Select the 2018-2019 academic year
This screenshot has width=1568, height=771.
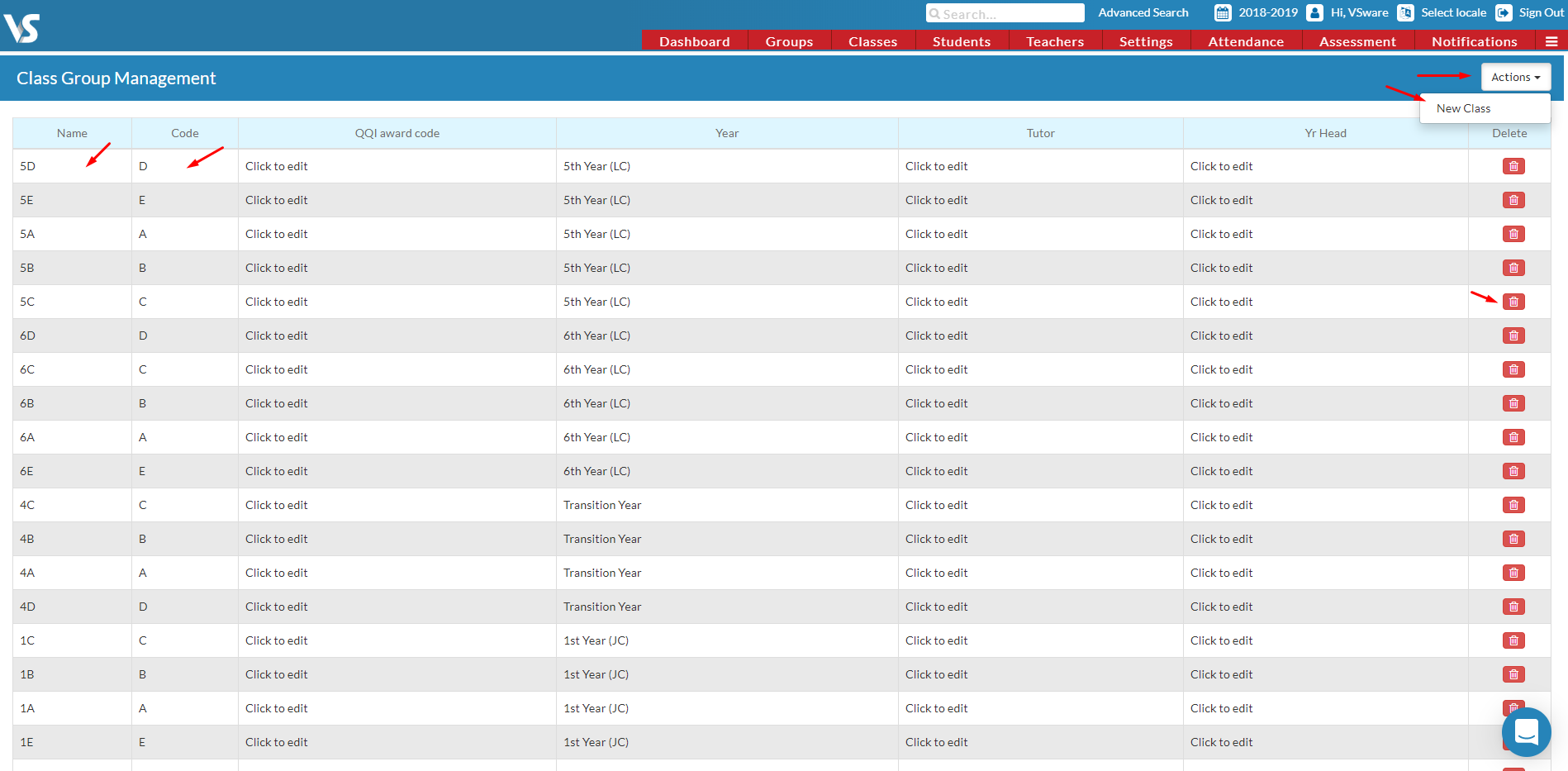click(x=1268, y=12)
